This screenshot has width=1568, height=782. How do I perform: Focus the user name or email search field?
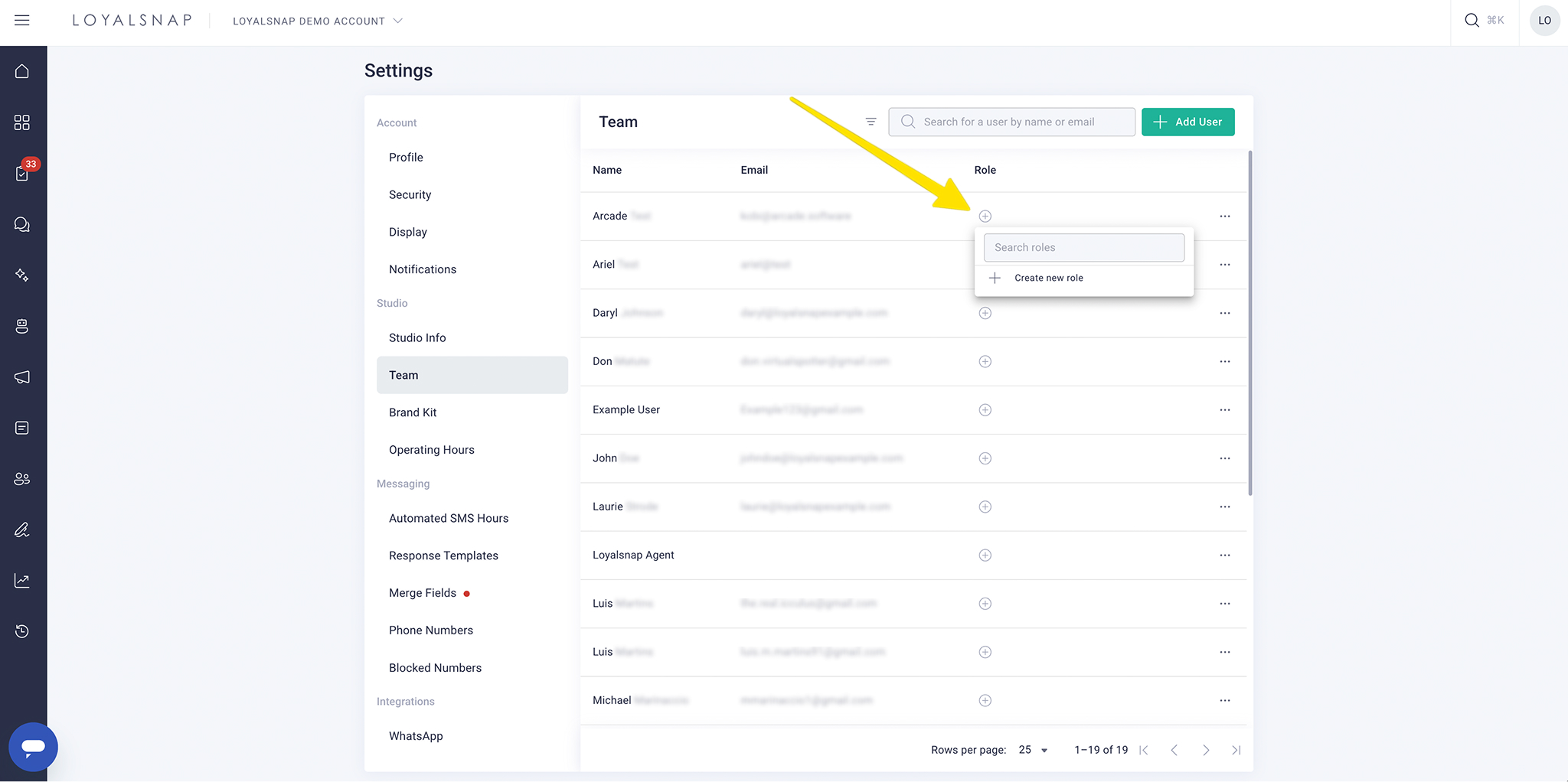(1011, 122)
